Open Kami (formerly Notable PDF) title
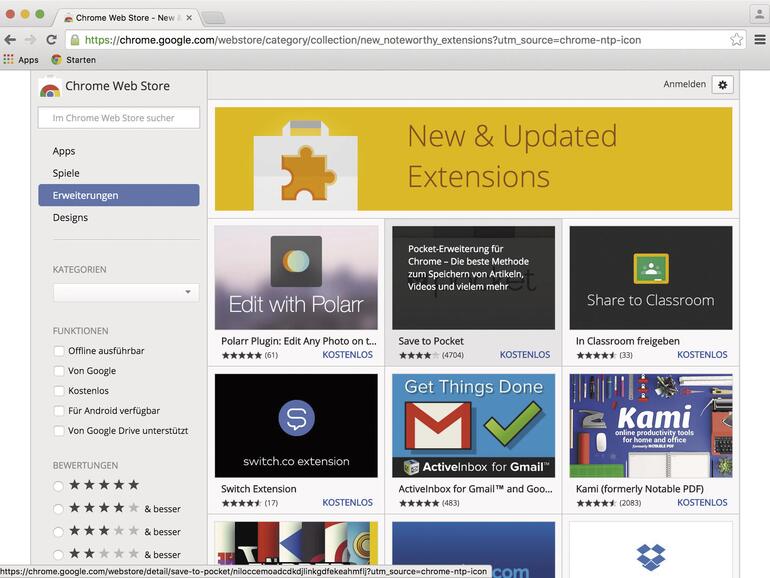 click(x=639, y=489)
